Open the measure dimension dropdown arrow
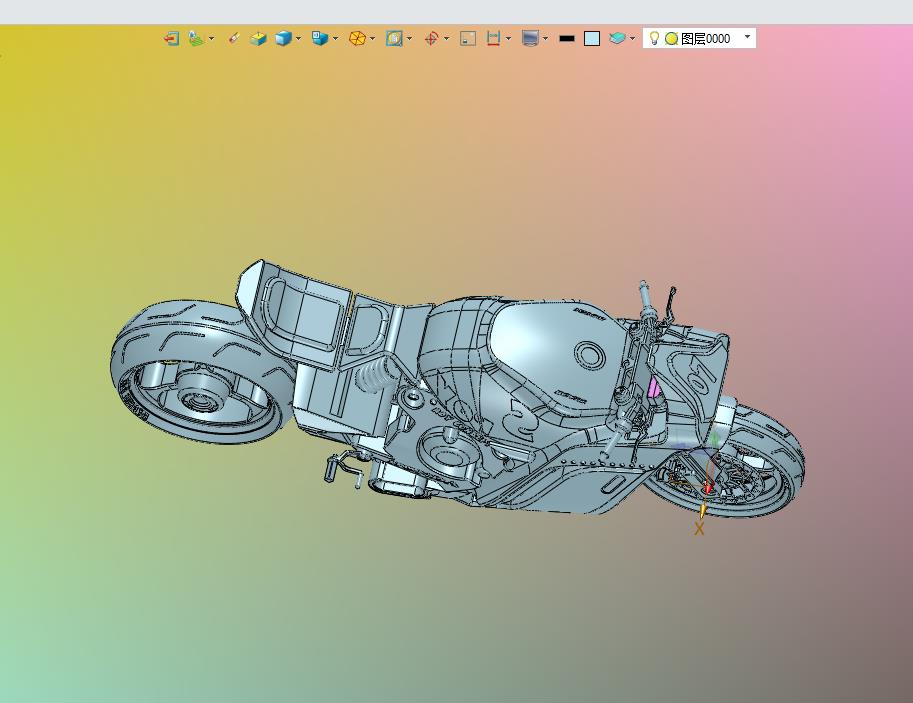Image resolution: width=913 pixels, height=703 pixels. click(x=509, y=38)
